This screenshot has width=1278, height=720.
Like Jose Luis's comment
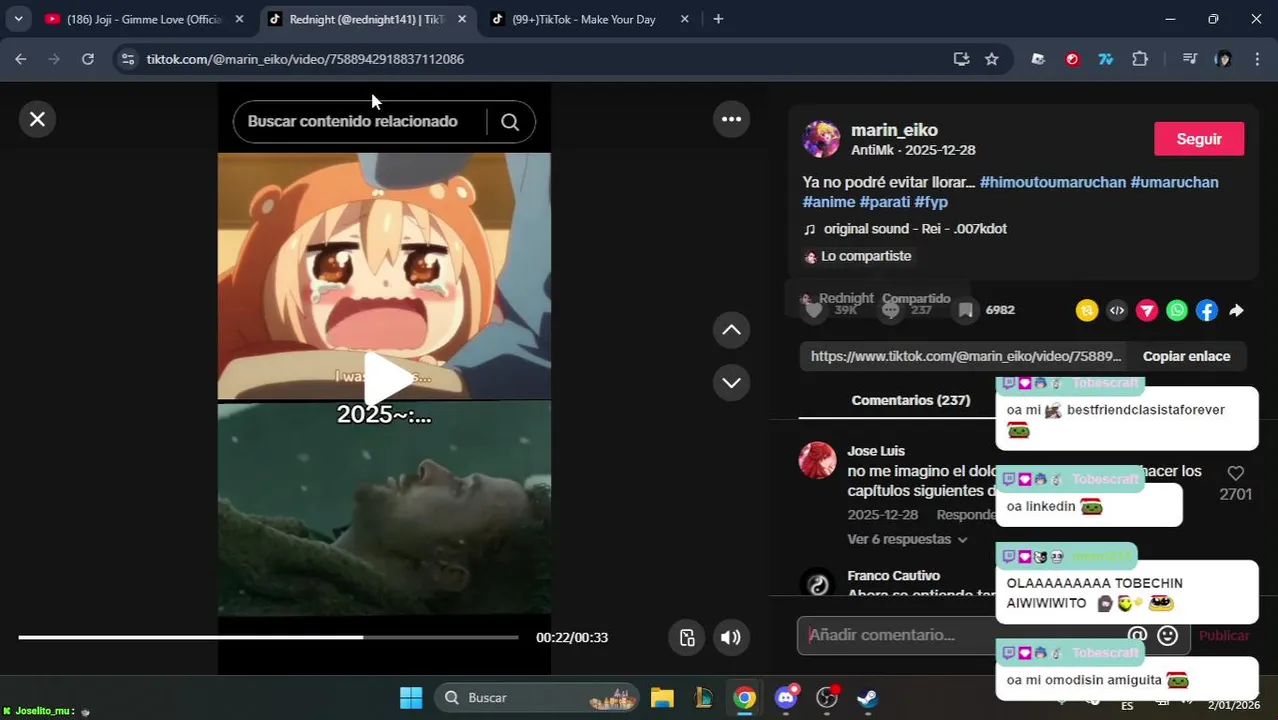coord(1235,473)
